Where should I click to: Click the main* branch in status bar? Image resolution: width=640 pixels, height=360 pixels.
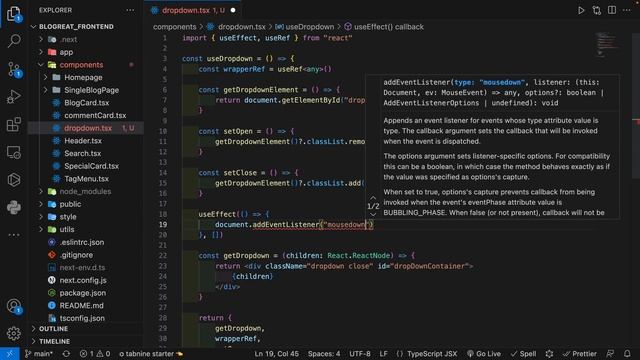pos(39,354)
